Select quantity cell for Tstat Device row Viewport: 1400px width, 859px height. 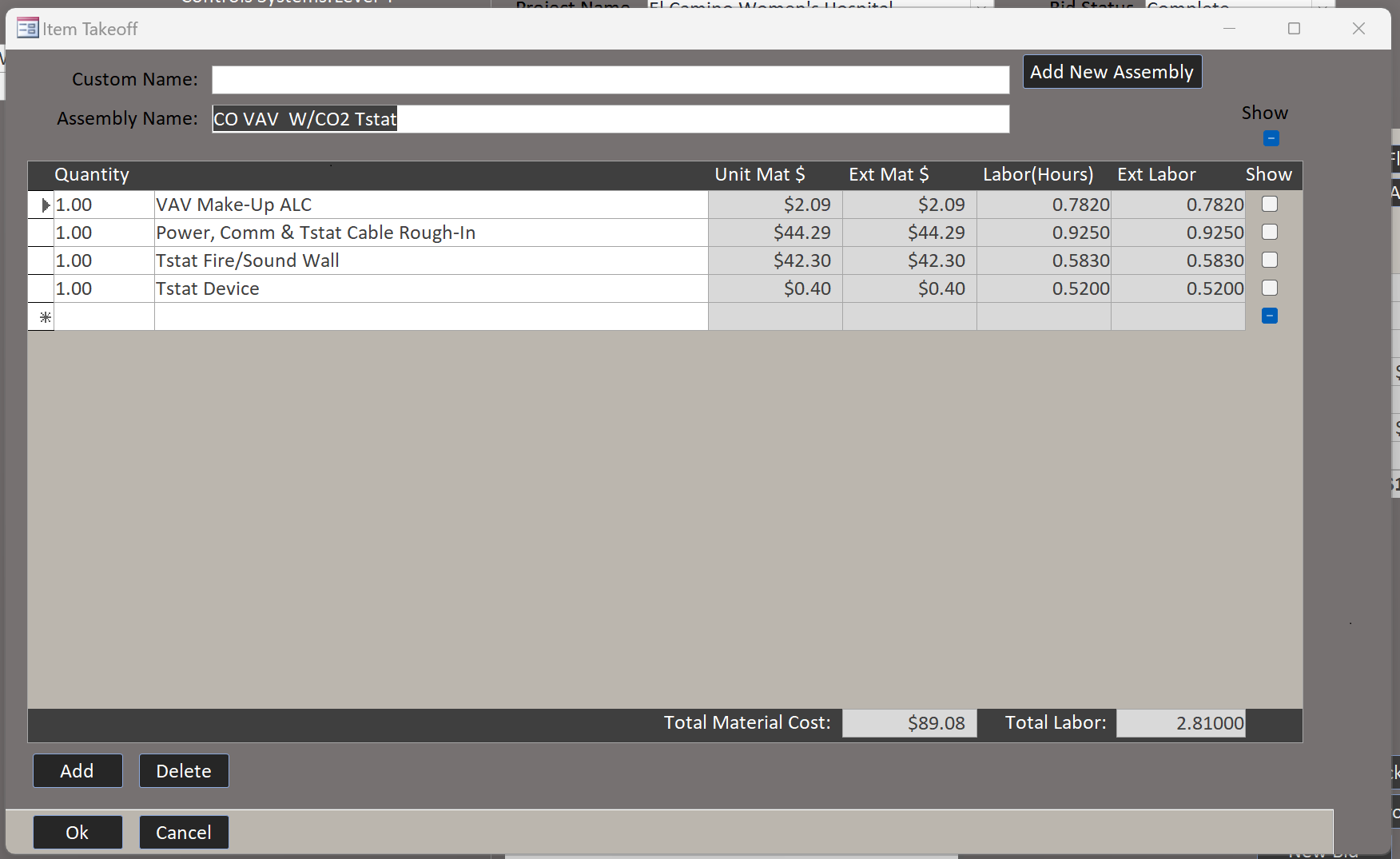point(104,289)
